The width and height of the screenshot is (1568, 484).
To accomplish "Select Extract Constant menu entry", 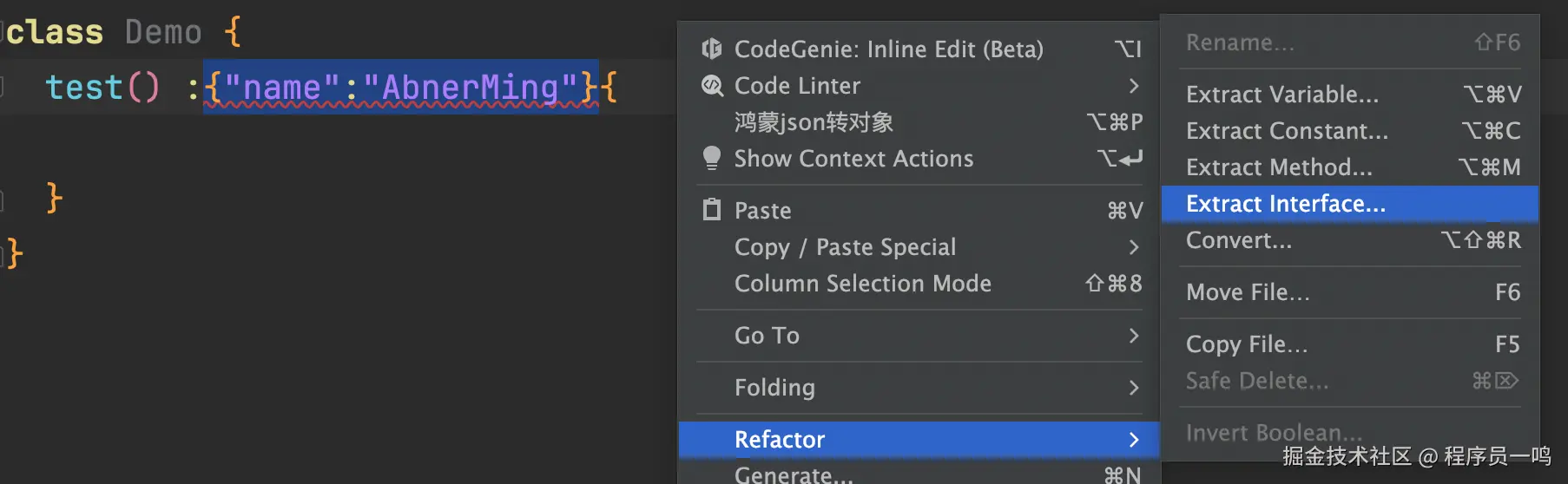I will tap(1287, 131).
